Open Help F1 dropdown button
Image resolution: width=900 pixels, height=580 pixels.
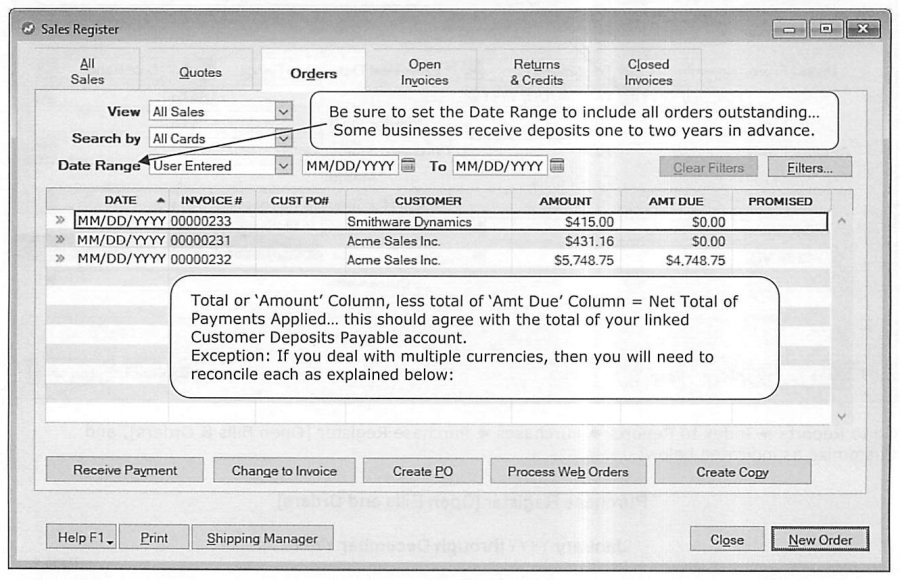[82, 538]
